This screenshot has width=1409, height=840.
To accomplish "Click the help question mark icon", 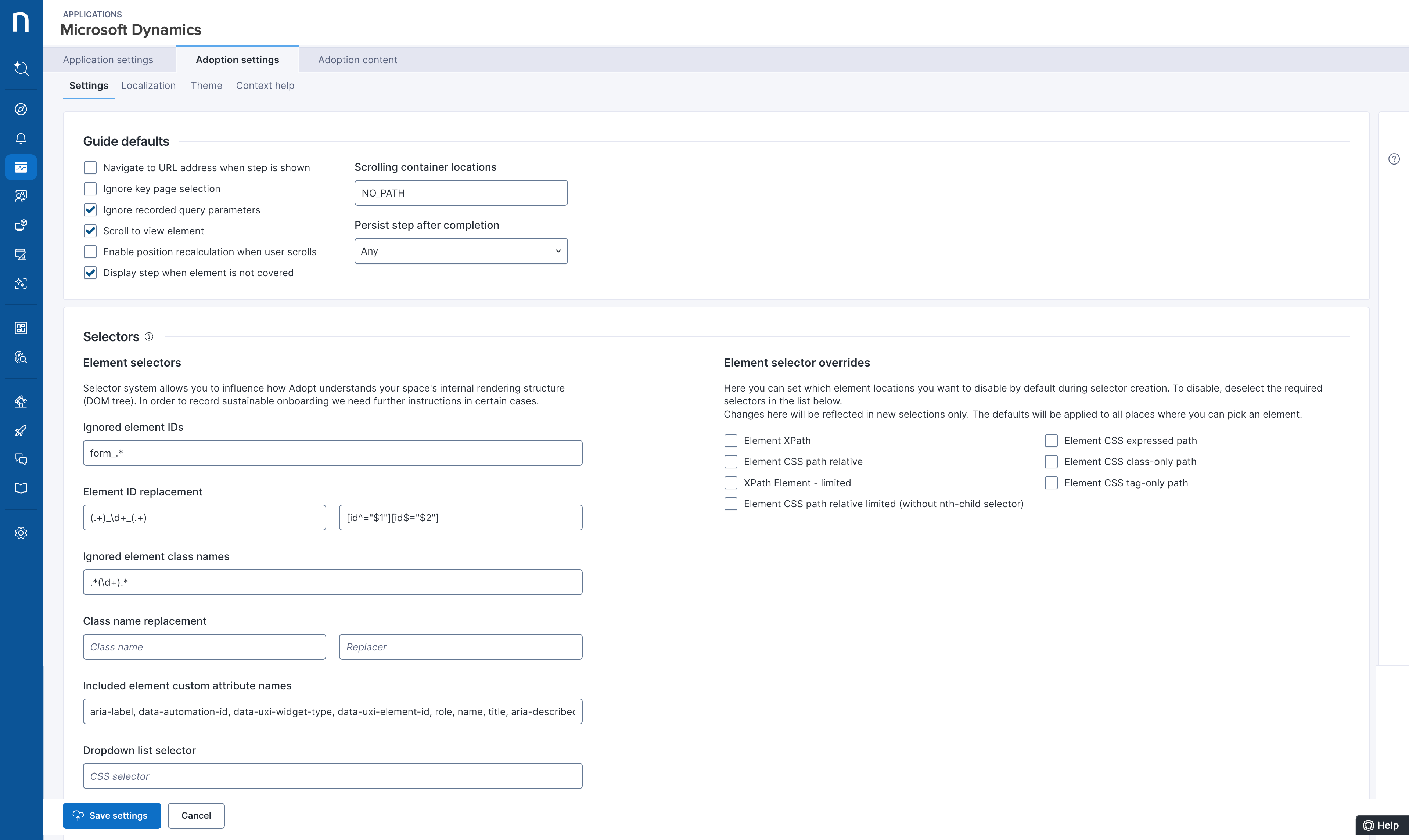I will pyautogui.click(x=1394, y=159).
